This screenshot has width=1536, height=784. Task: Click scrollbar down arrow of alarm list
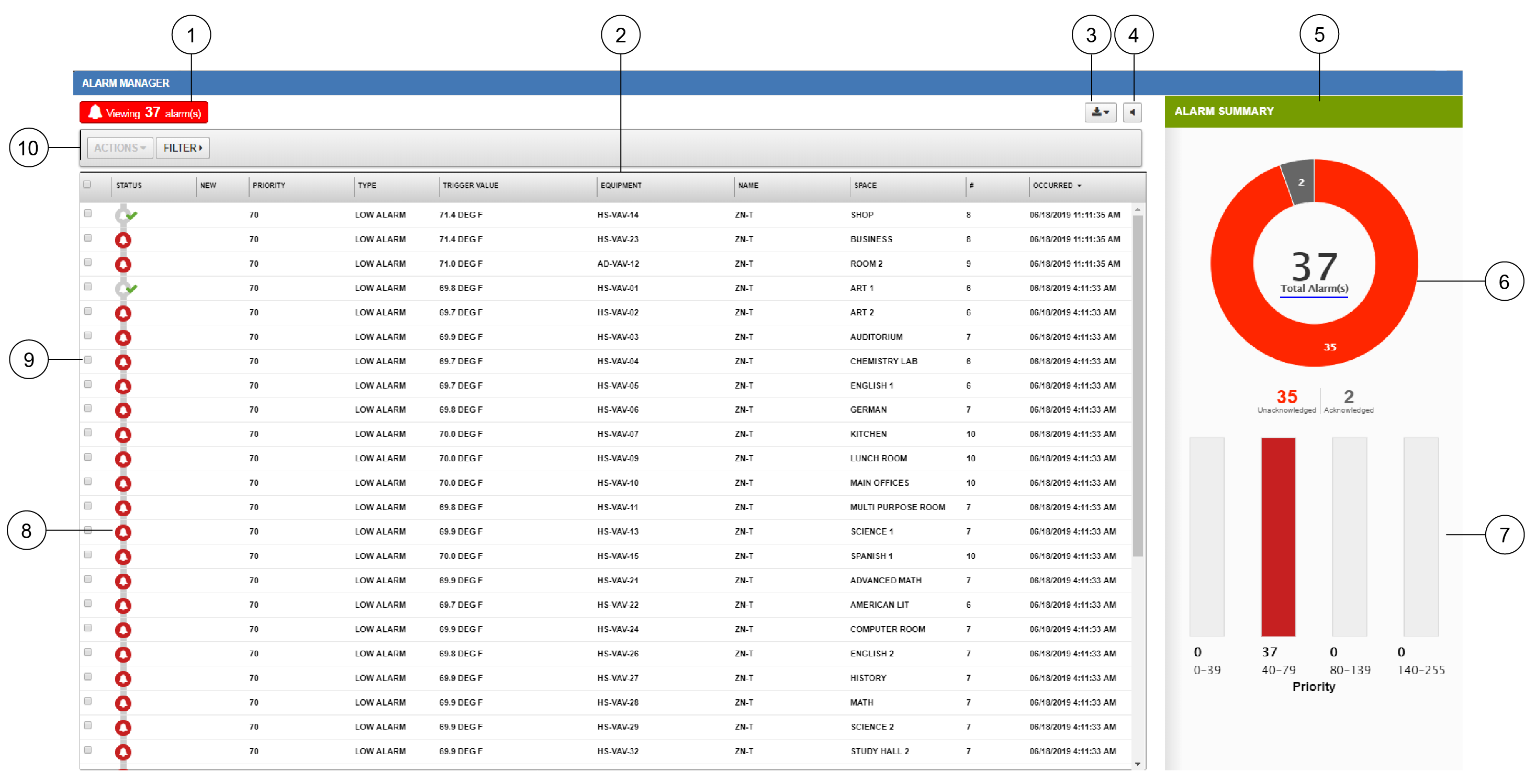pos(1138,763)
